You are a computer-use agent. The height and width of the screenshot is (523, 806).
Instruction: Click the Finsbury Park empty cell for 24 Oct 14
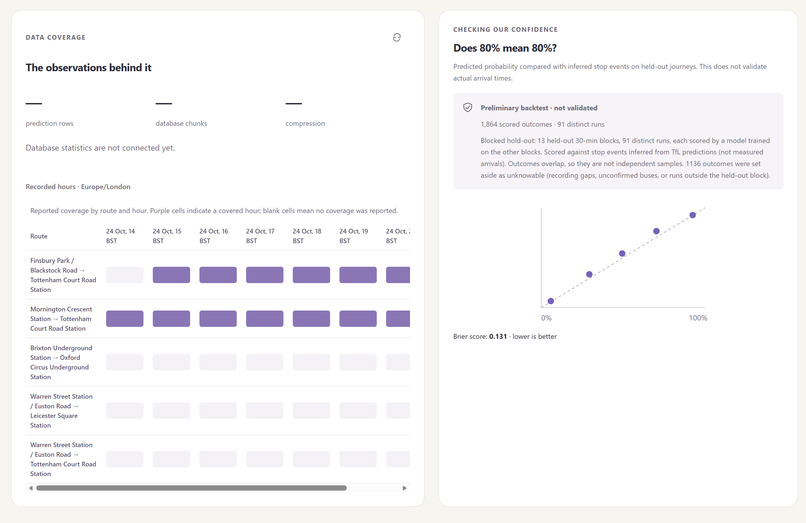click(x=124, y=275)
